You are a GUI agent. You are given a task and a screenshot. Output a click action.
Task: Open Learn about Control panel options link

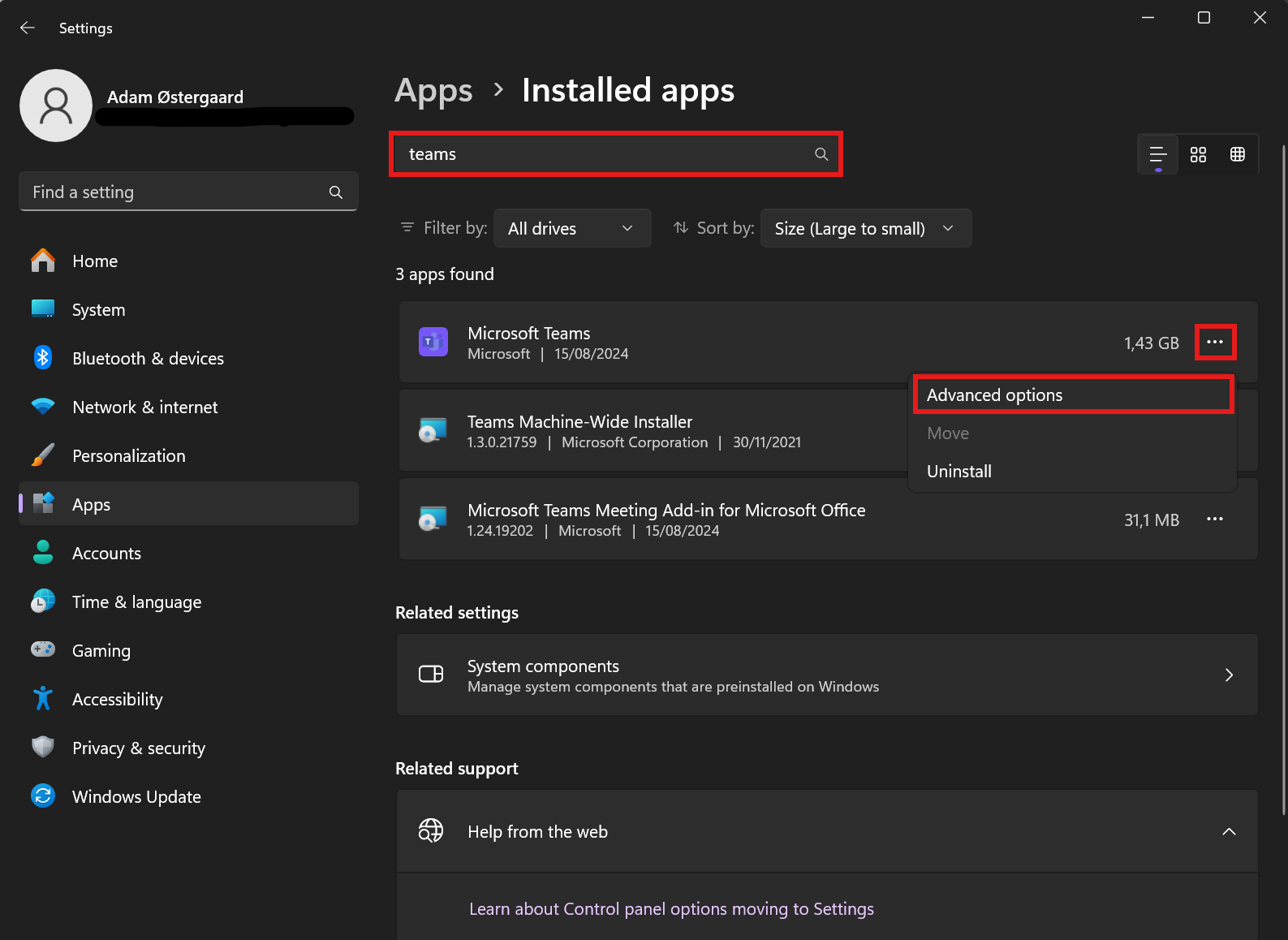(671, 909)
